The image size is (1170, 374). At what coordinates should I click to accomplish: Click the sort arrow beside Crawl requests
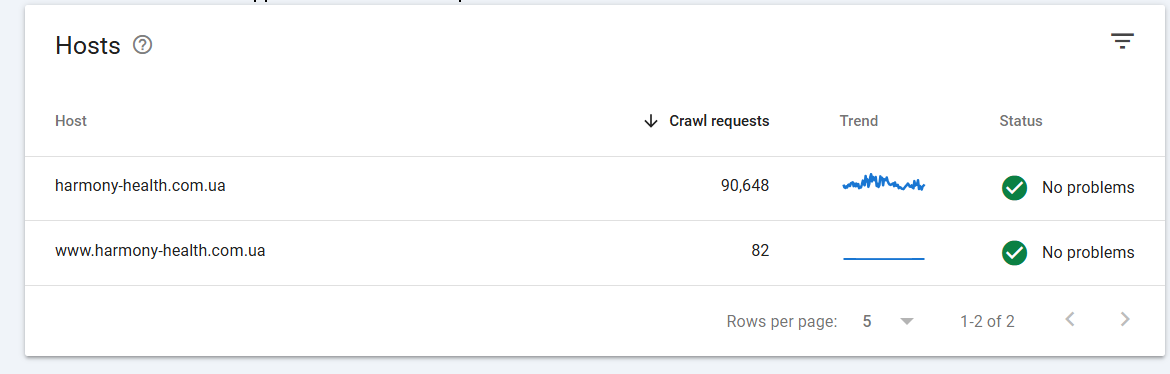651,121
